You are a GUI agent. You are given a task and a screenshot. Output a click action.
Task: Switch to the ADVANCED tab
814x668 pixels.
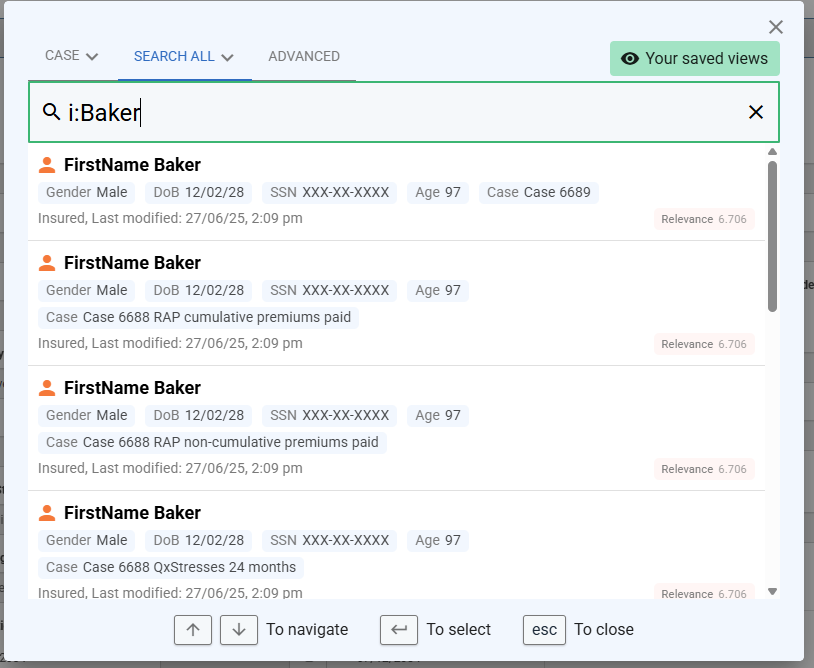(x=304, y=57)
